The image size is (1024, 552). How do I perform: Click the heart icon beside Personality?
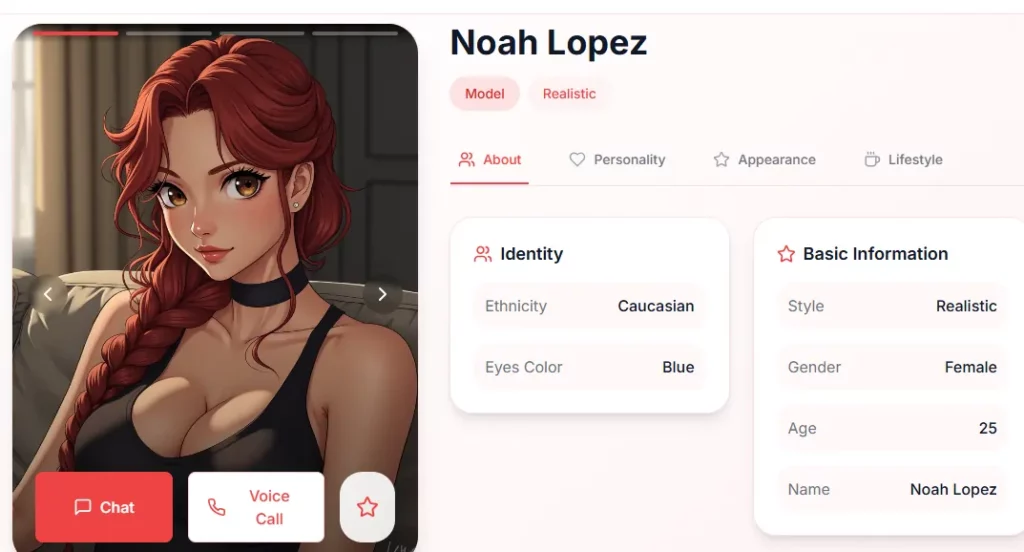pyautogui.click(x=577, y=159)
